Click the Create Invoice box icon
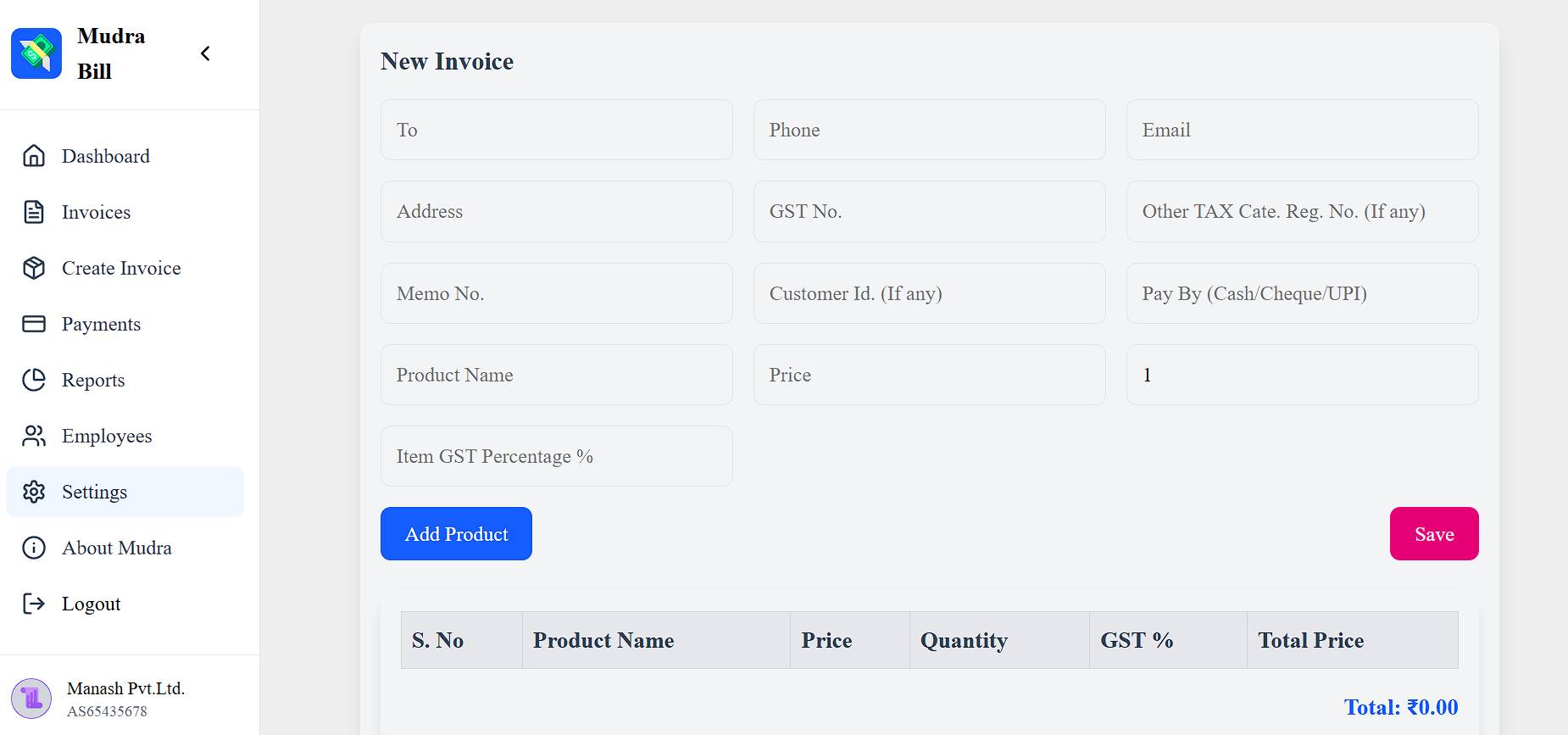The width and height of the screenshot is (1568, 735). (33, 268)
